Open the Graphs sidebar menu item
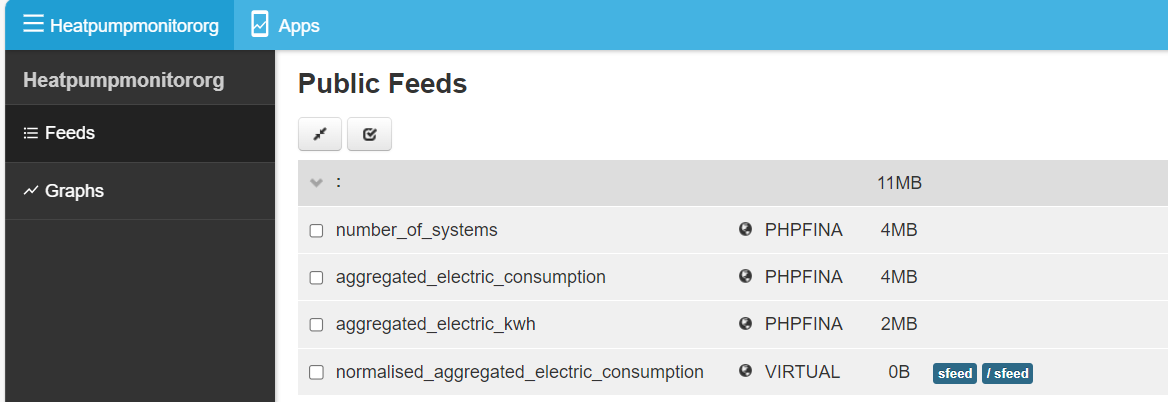This screenshot has width=1168, height=402. pos(140,191)
